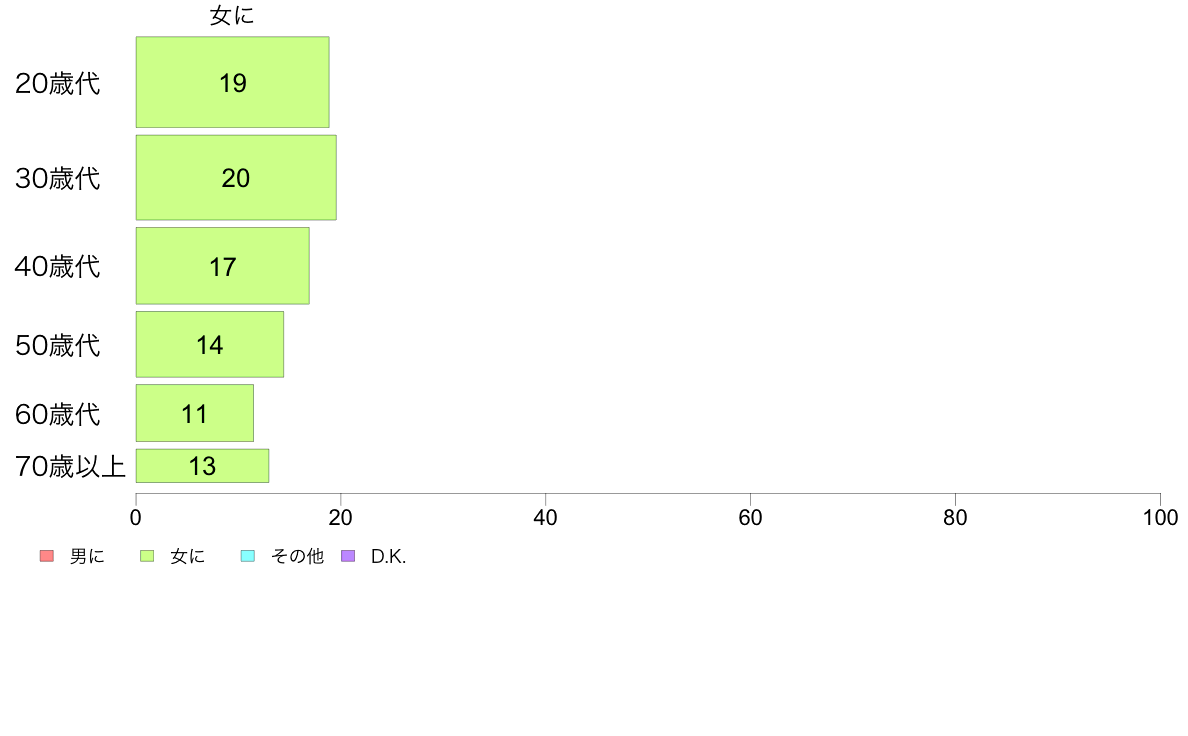The height and width of the screenshot is (736, 1188).
Task: Select the 30歳代 bar showing 20
Action: coord(236,177)
